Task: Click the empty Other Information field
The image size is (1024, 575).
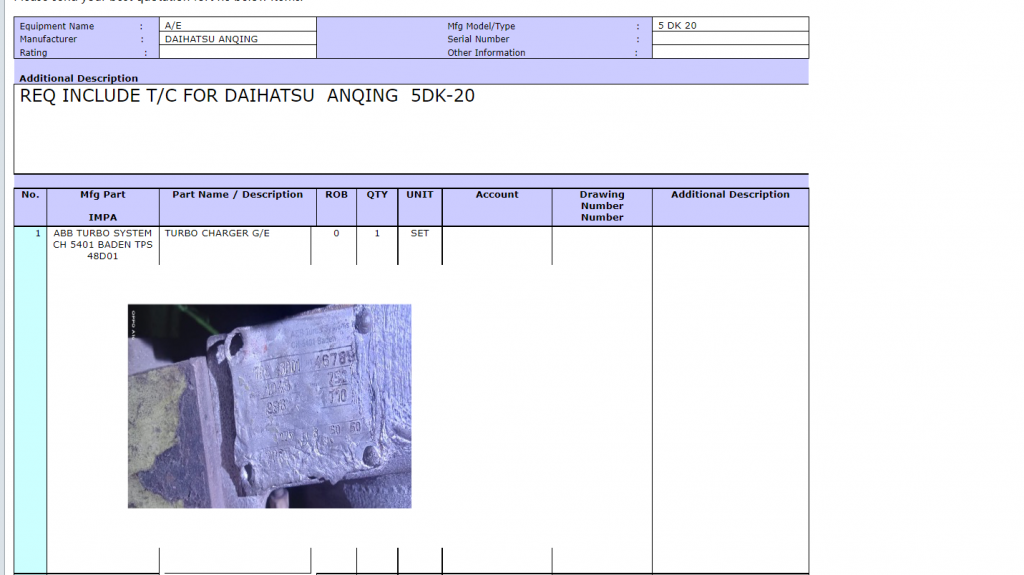Action: click(x=730, y=52)
